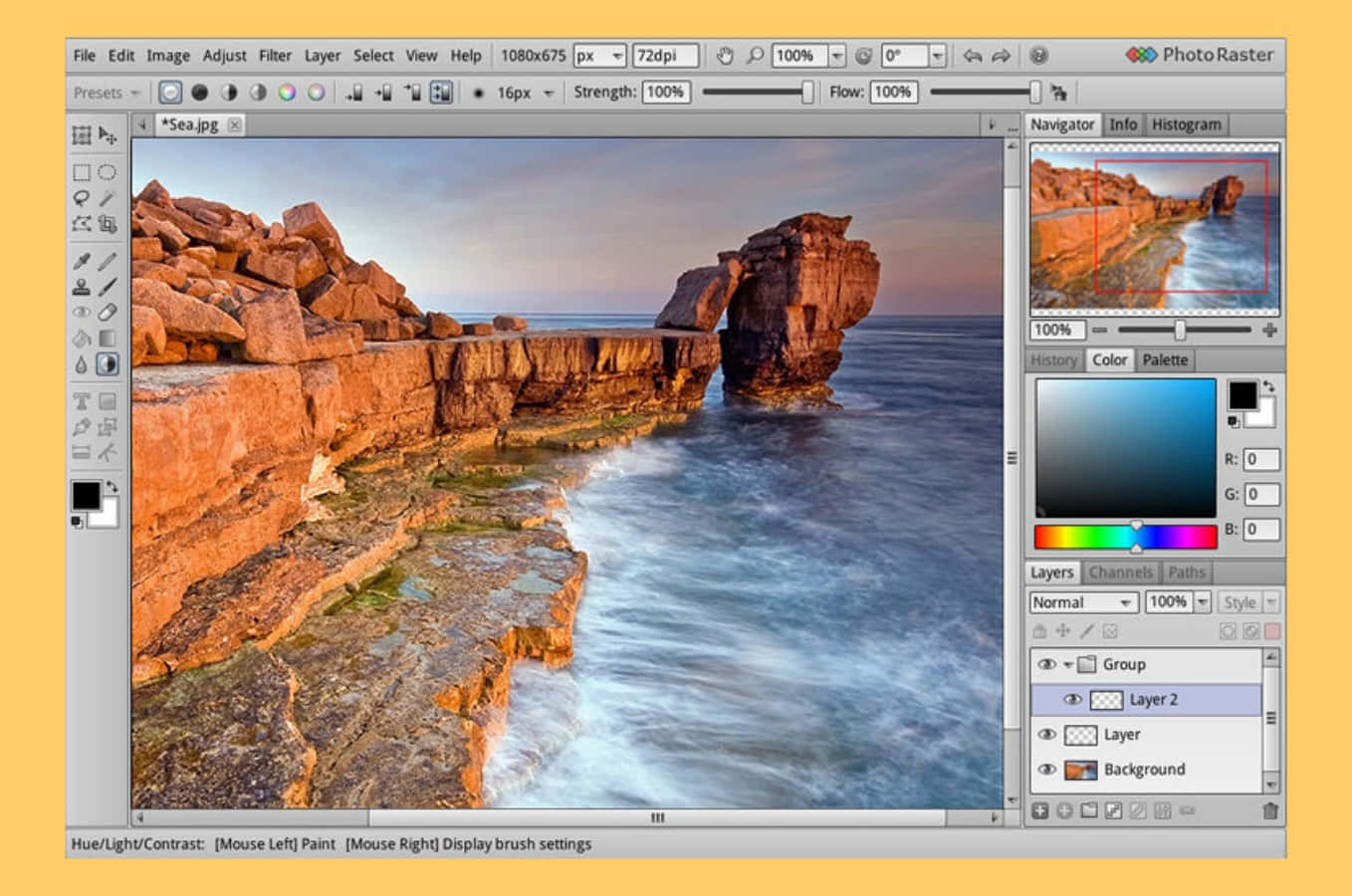Open the rotation angle dropdown
This screenshot has height=896, width=1352.
[x=937, y=56]
